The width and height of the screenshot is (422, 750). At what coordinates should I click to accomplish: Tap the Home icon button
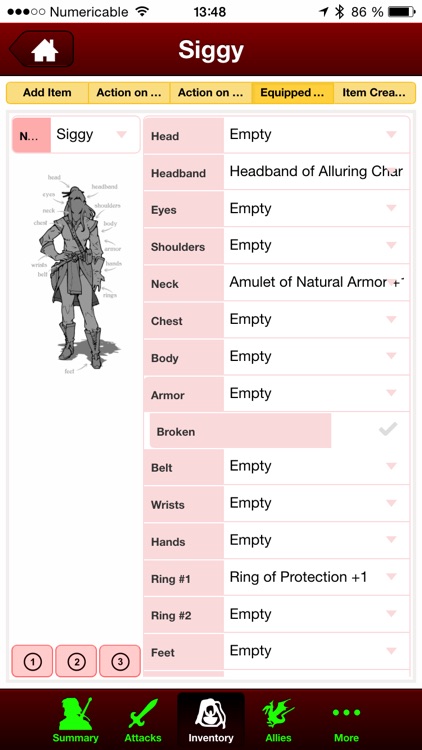[42, 49]
